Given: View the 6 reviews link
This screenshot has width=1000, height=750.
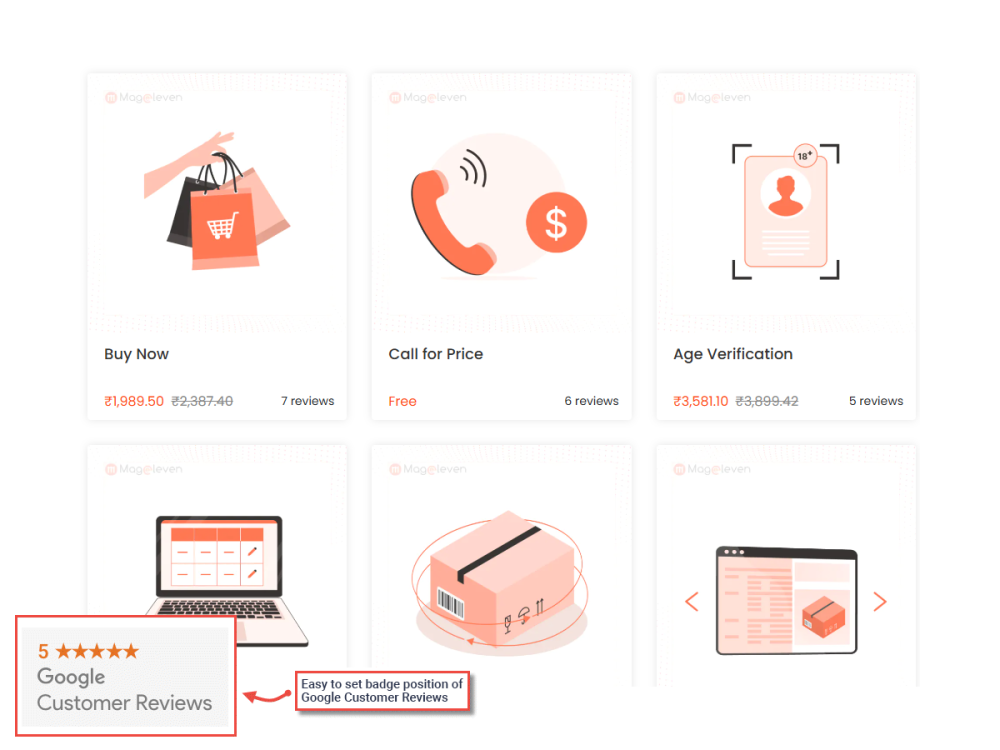Looking at the screenshot, I should (x=591, y=401).
